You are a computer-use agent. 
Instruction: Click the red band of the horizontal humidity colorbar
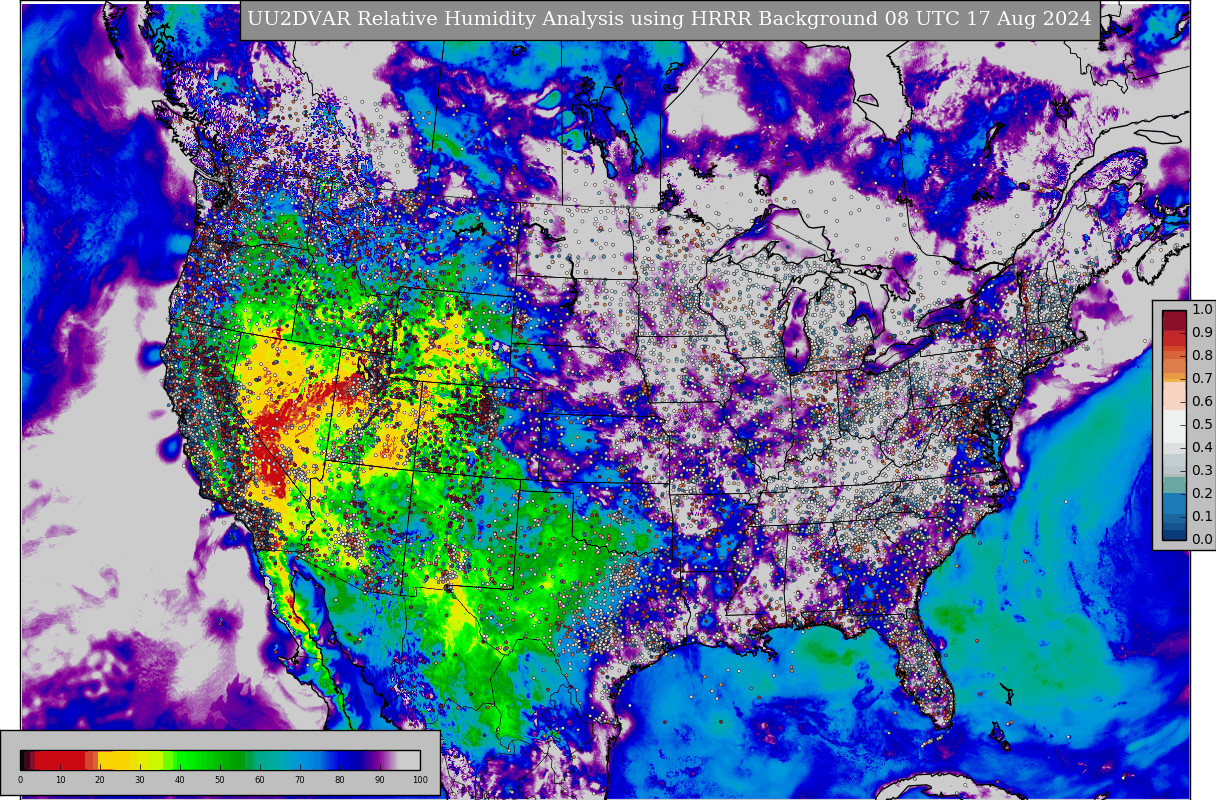[60, 760]
